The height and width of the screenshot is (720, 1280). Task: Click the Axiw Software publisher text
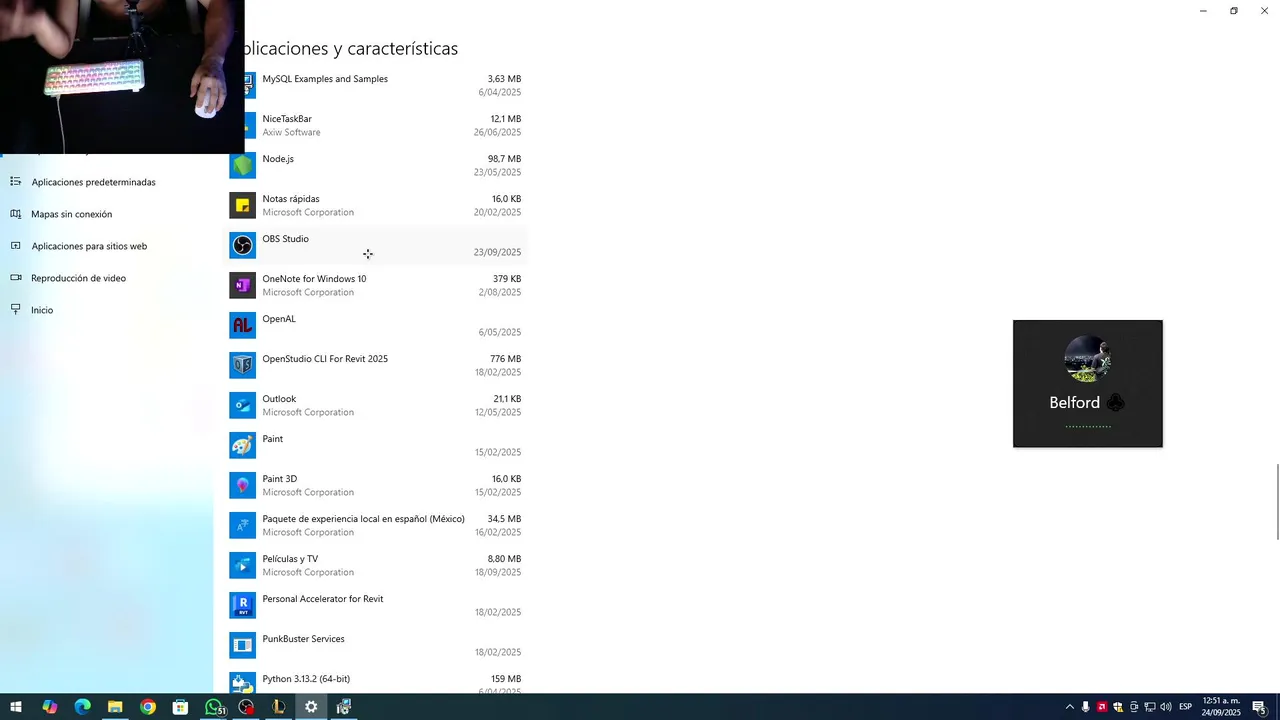tap(291, 132)
